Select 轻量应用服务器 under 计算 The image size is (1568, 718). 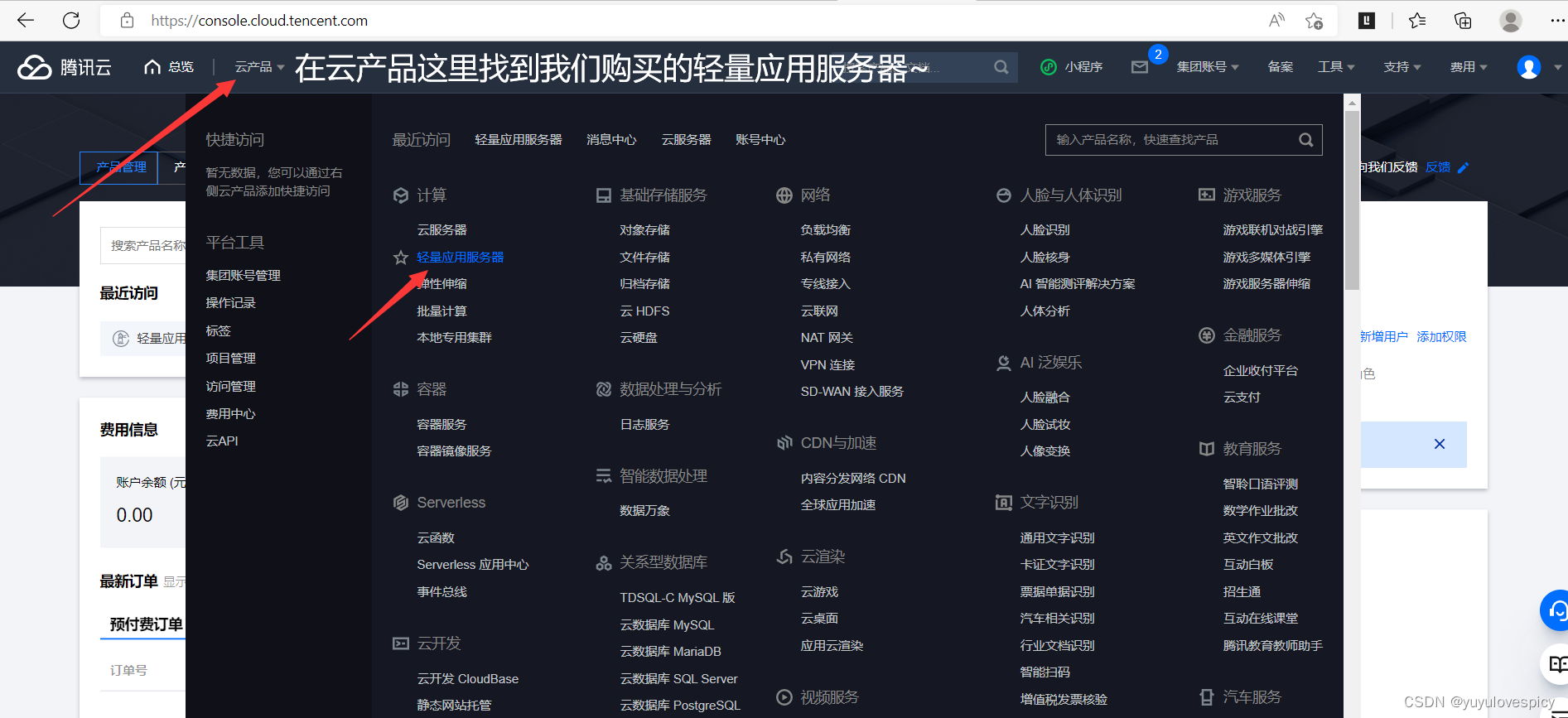[x=461, y=258]
